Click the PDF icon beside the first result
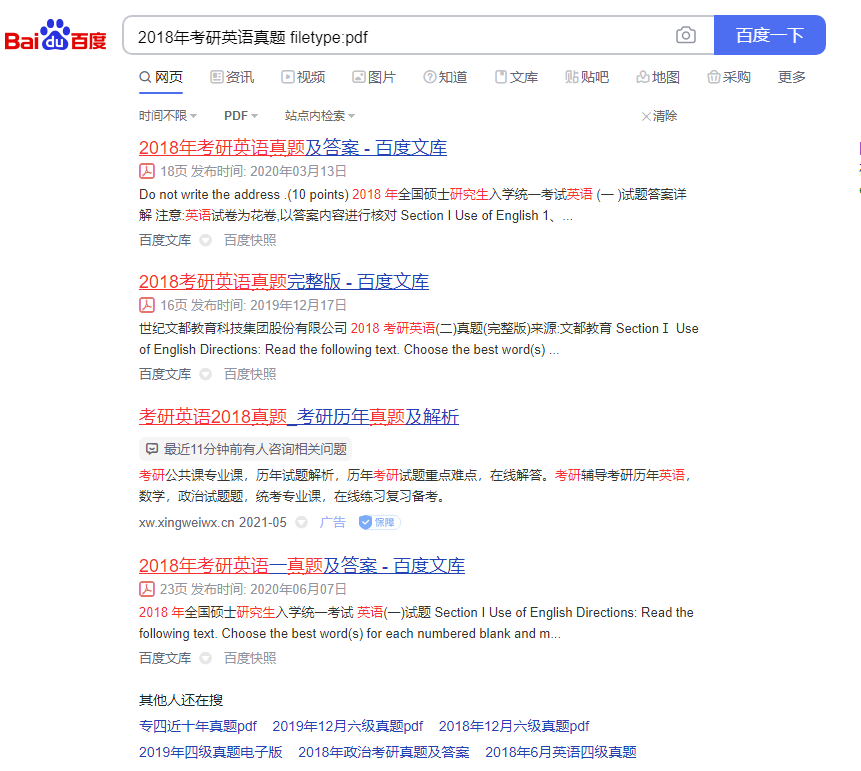861x771 pixels. [x=147, y=171]
